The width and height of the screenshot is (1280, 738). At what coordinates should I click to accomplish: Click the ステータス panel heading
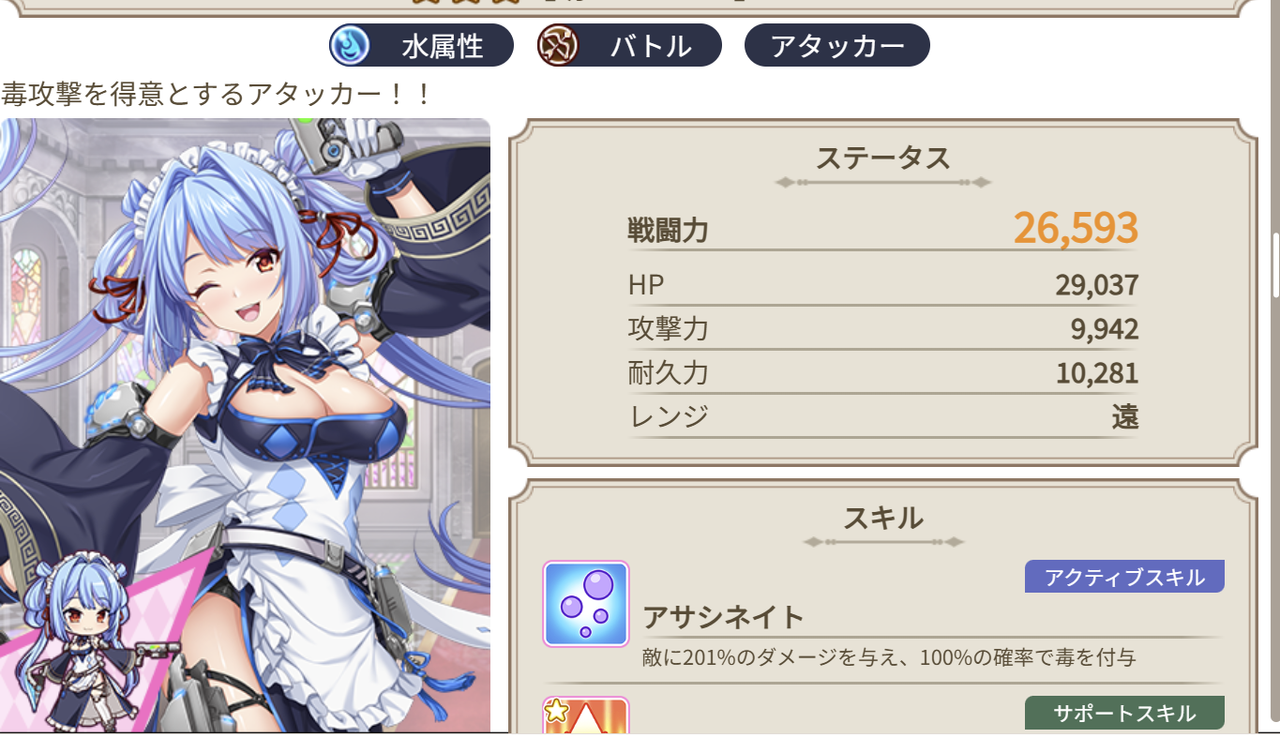[x=883, y=158]
